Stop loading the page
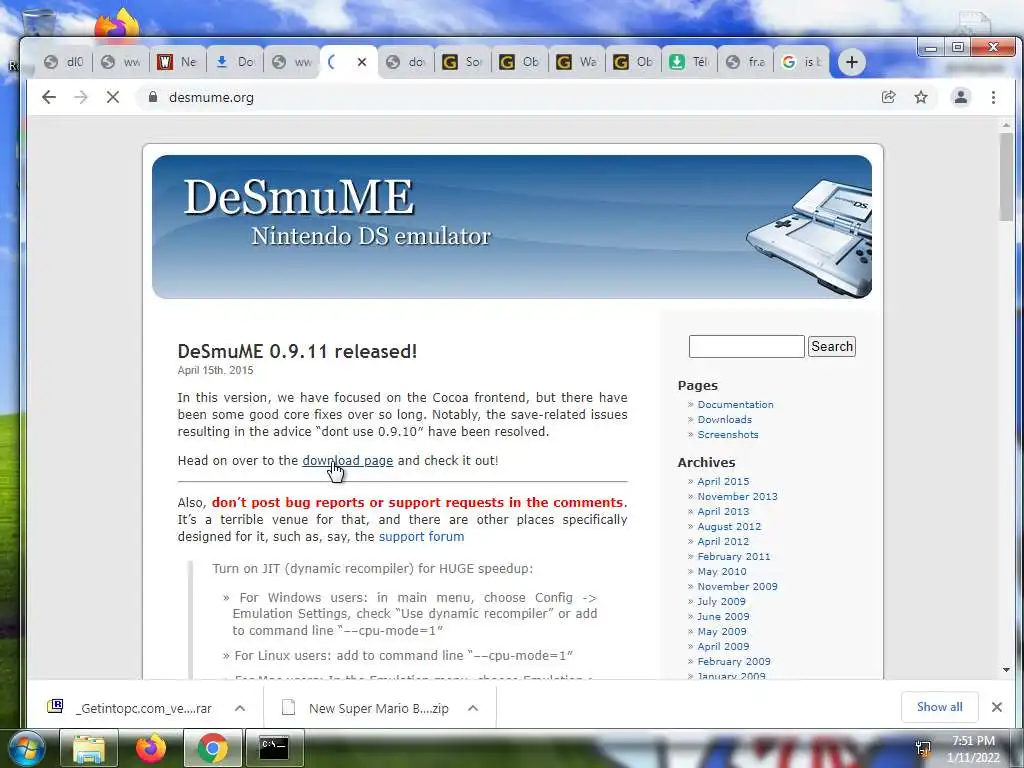The width and height of the screenshot is (1024, 768). coord(113,97)
